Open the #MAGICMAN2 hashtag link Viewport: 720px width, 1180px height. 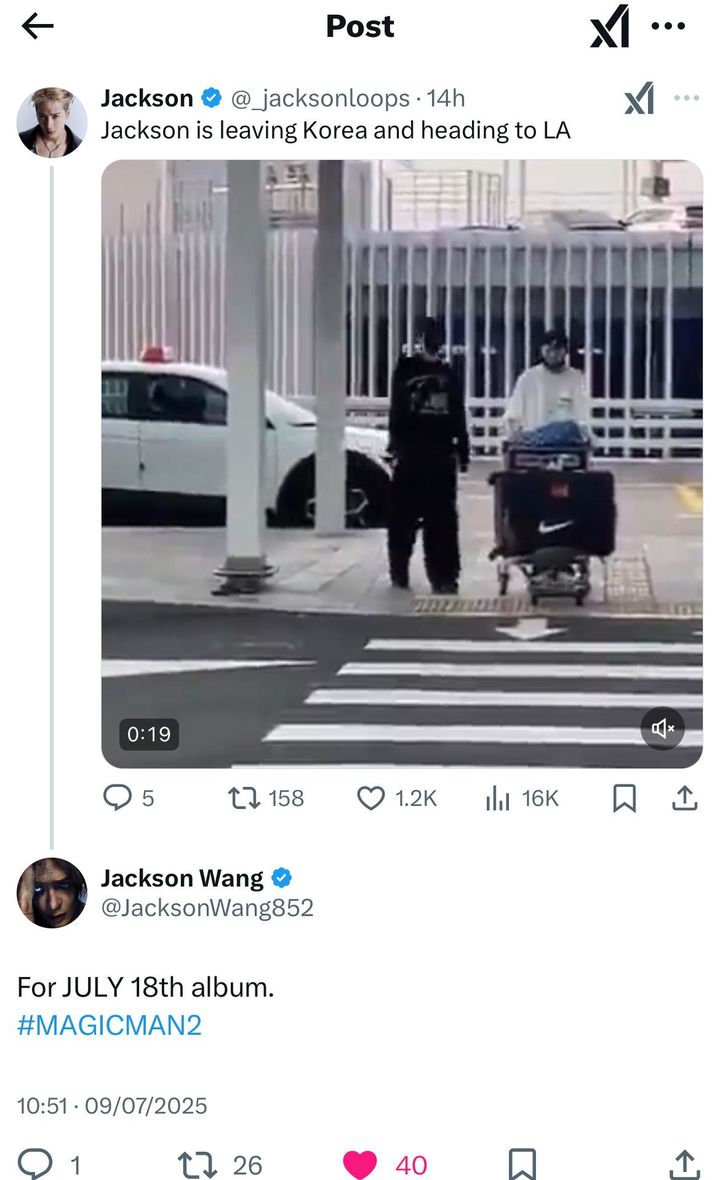click(110, 1025)
